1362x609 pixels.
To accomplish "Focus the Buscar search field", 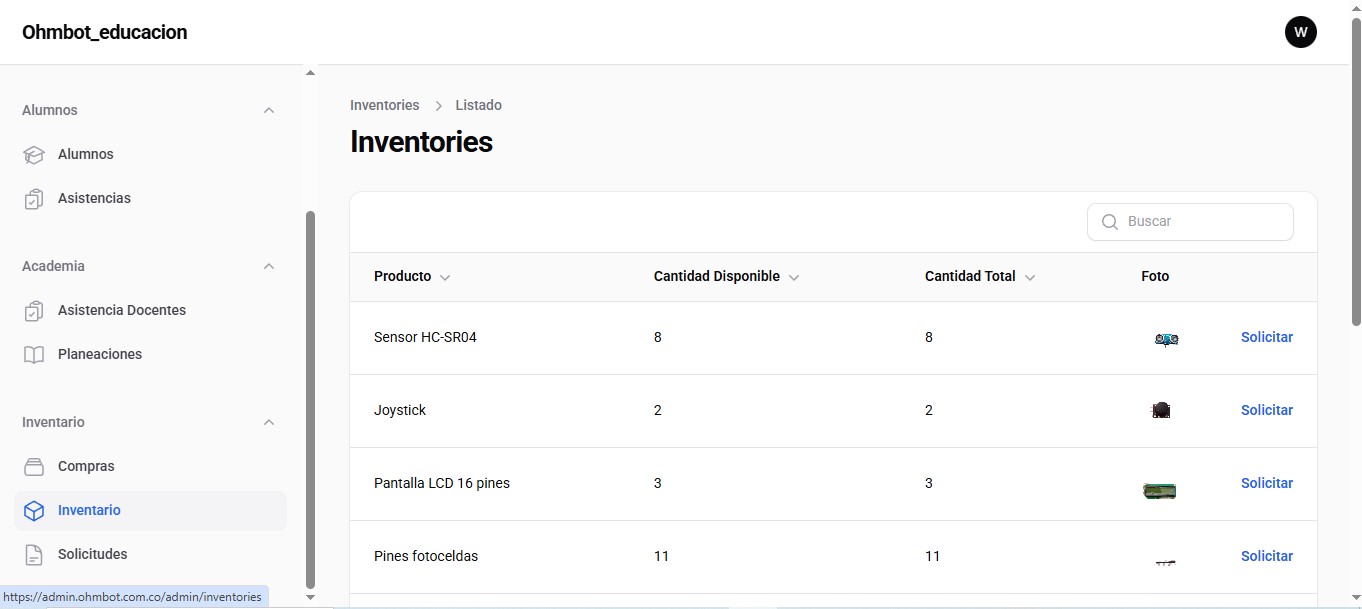I will (x=1190, y=222).
